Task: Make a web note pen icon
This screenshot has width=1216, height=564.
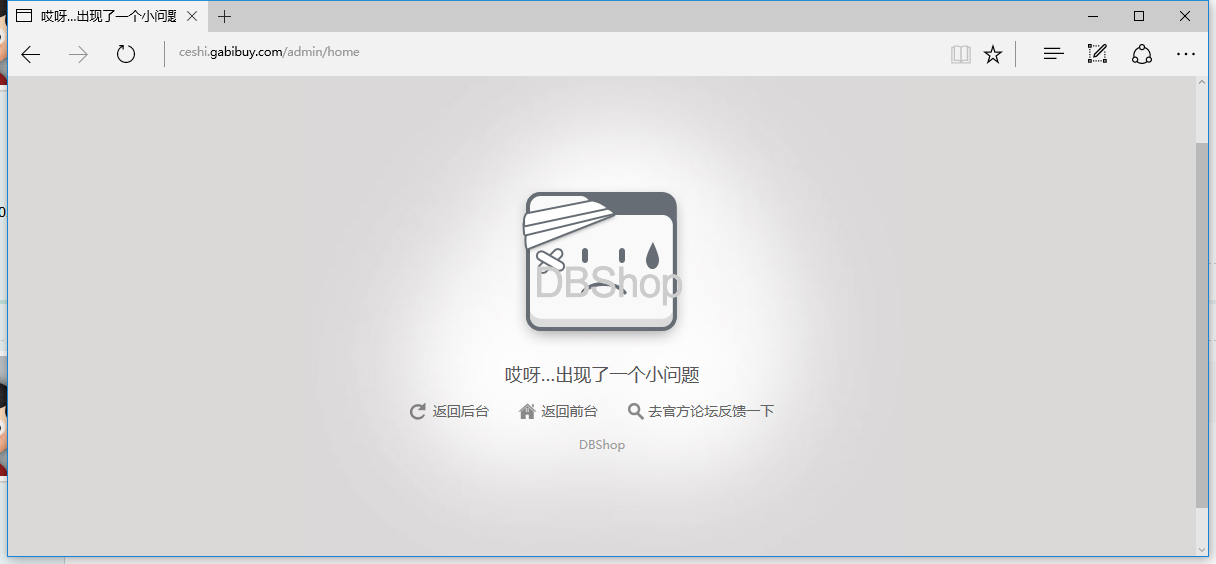Action: [1097, 54]
